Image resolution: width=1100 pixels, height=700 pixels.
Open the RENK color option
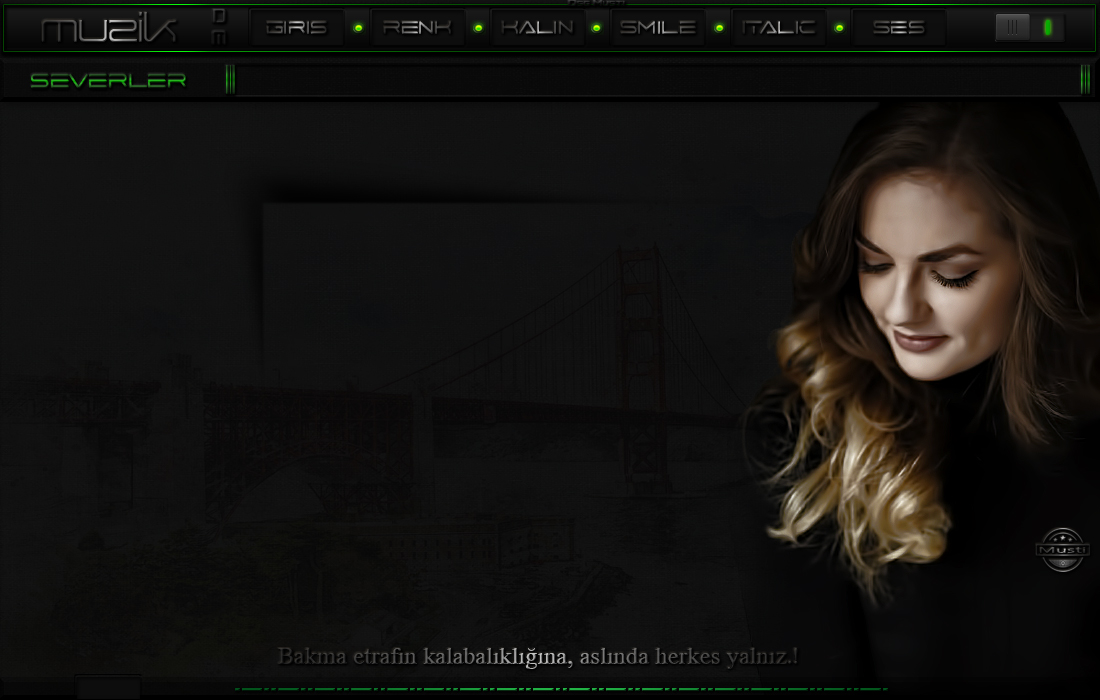click(x=417, y=27)
